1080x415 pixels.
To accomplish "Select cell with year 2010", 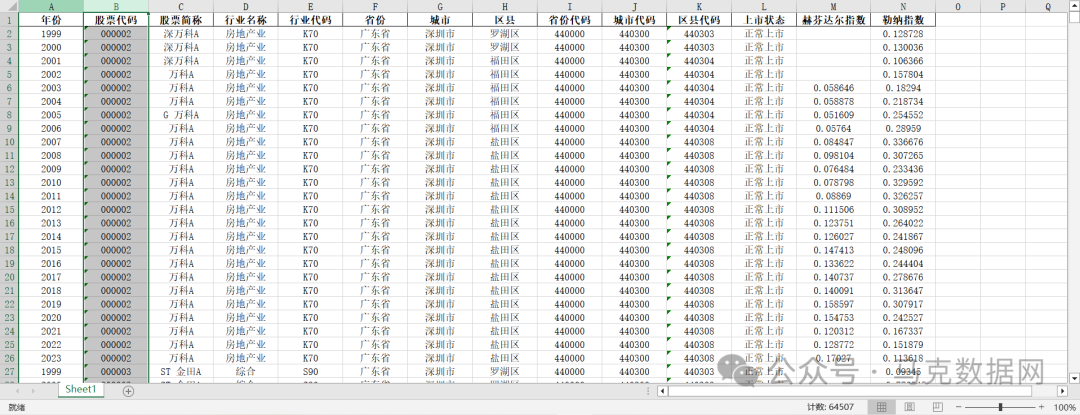I will click(x=51, y=182).
